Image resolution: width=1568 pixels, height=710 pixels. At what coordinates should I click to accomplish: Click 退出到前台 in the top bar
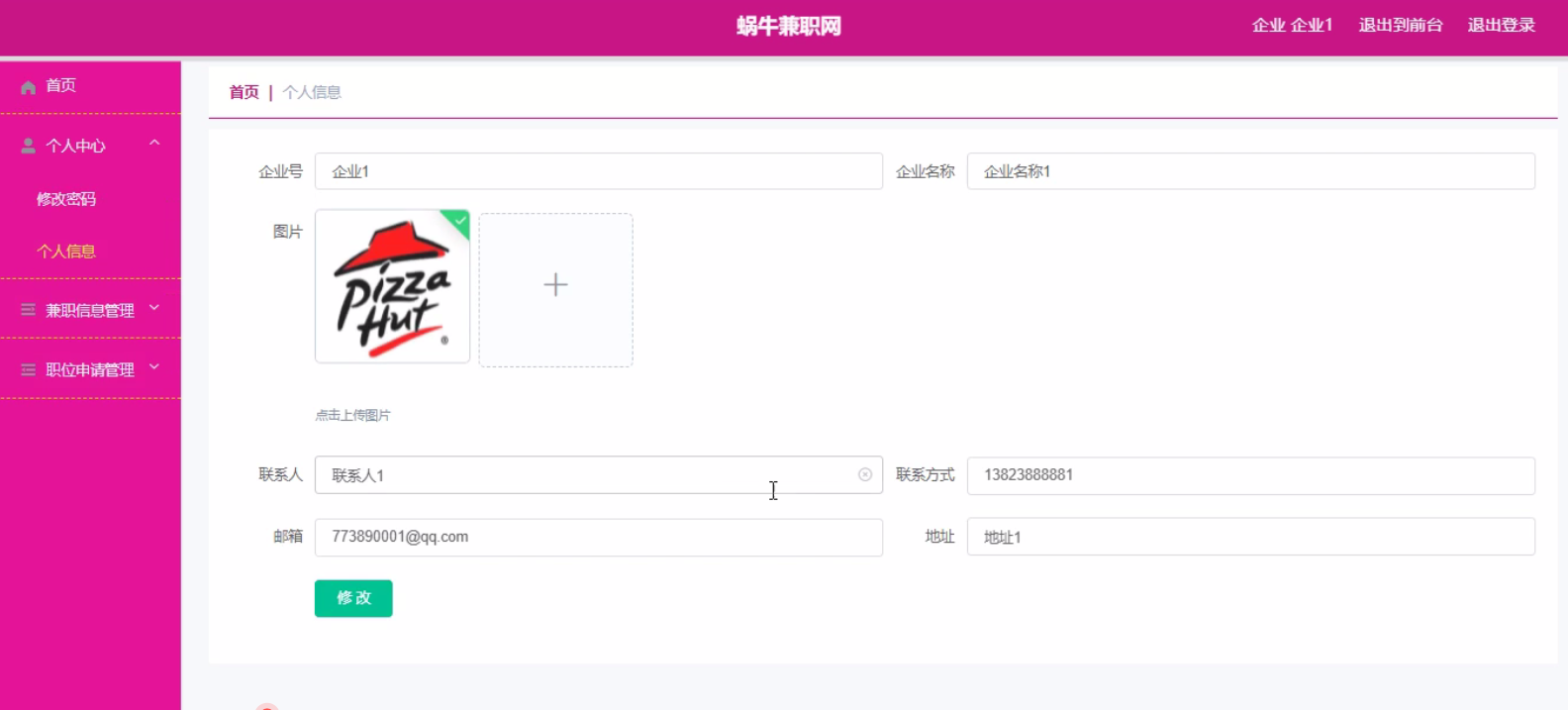tap(1401, 25)
